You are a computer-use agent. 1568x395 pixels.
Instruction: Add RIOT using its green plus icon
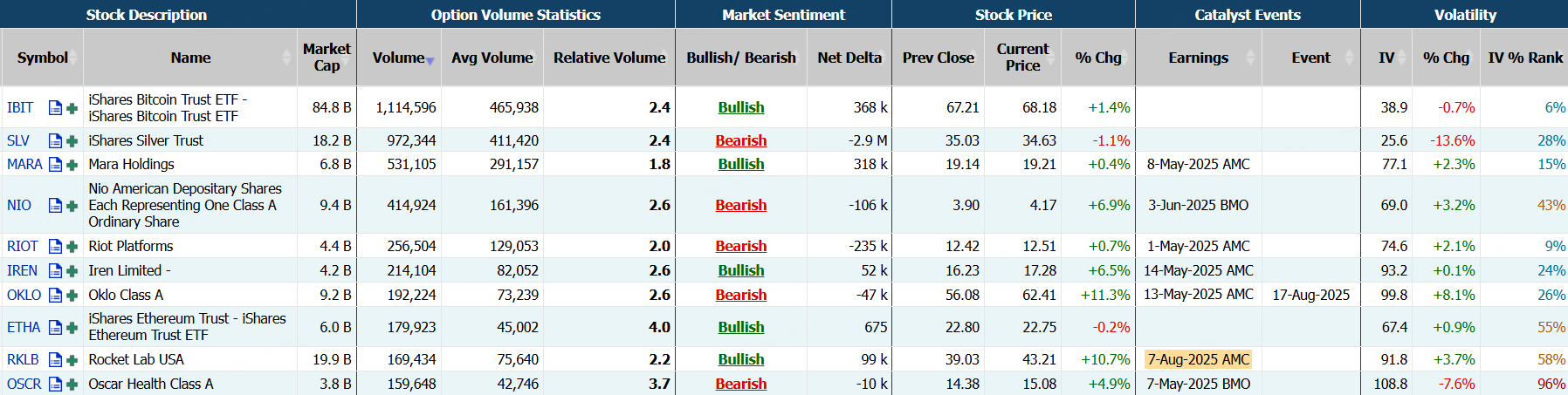click(72, 247)
